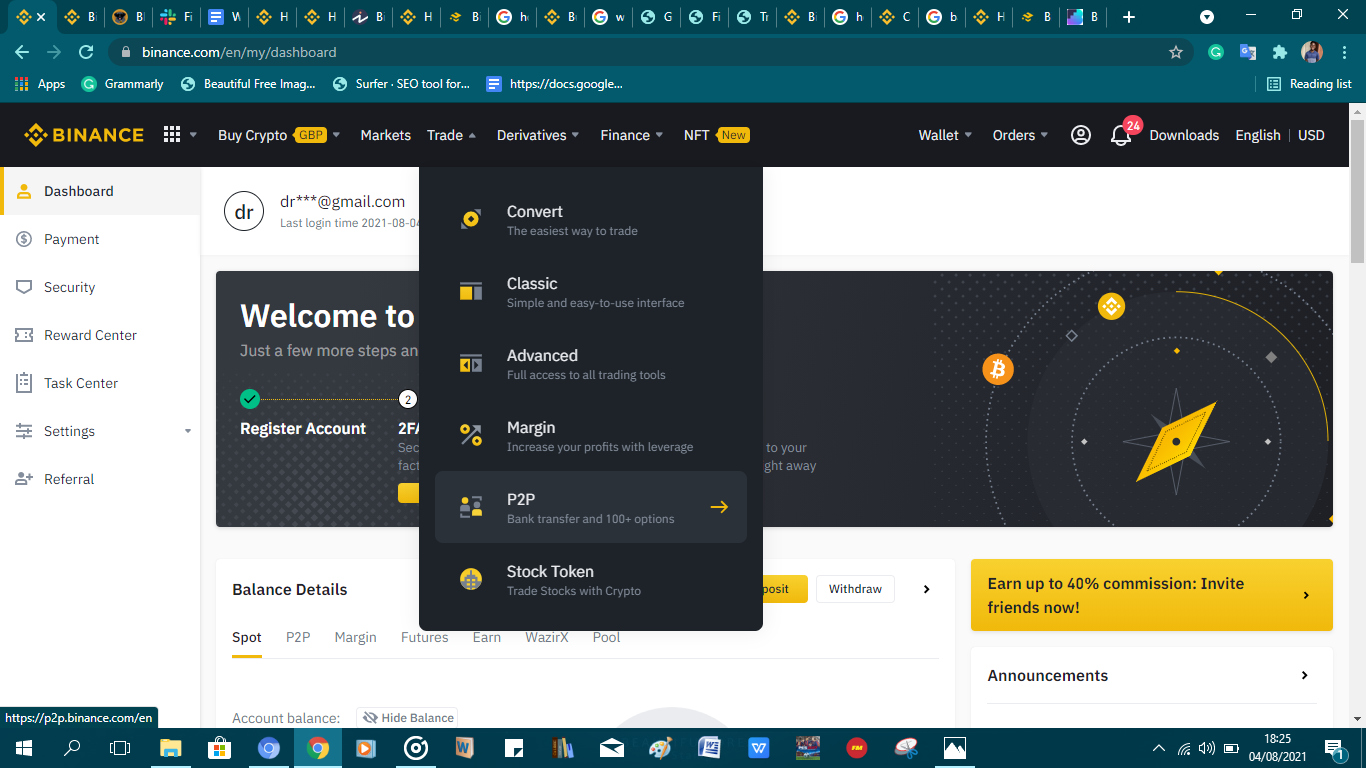Open the Downloads link
The width and height of the screenshot is (1366, 768).
point(1184,135)
